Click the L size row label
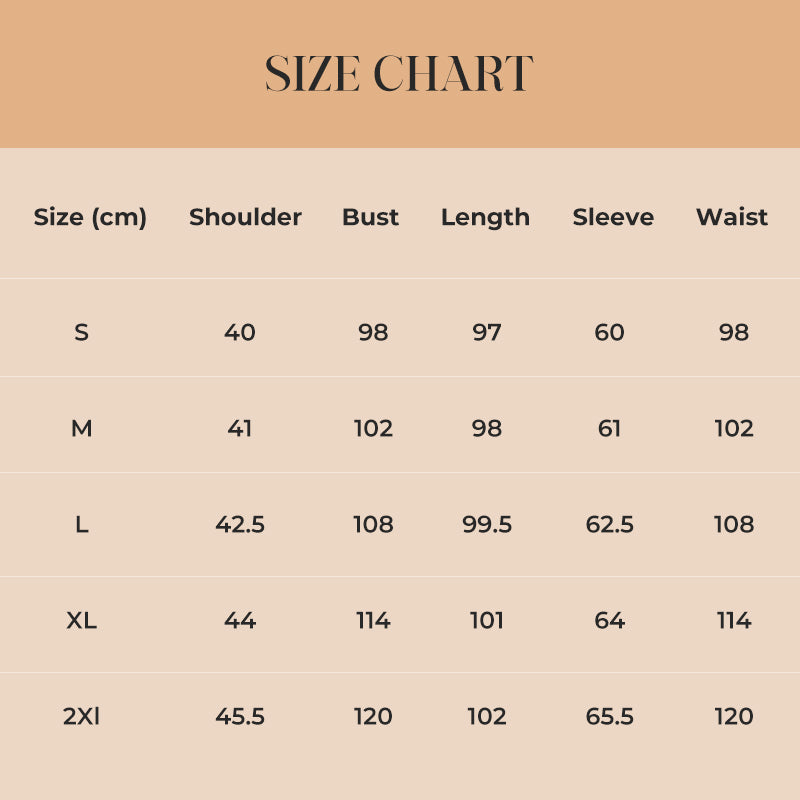Screen dimensions: 800x800 coord(81,524)
